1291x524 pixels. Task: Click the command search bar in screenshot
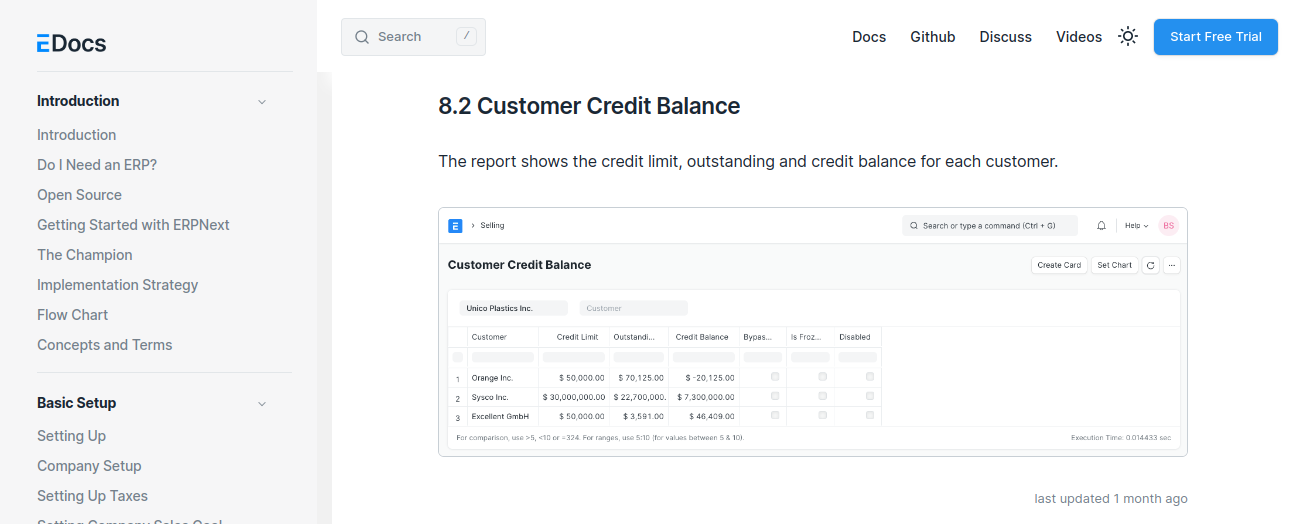point(990,226)
